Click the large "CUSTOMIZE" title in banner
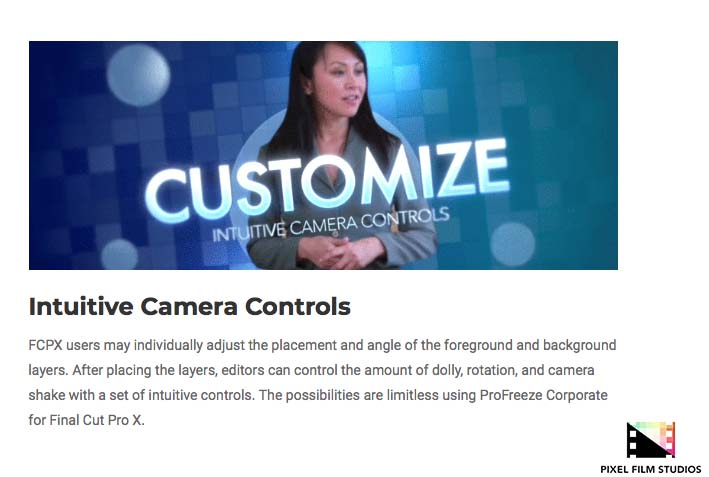 pyautogui.click(x=326, y=181)
